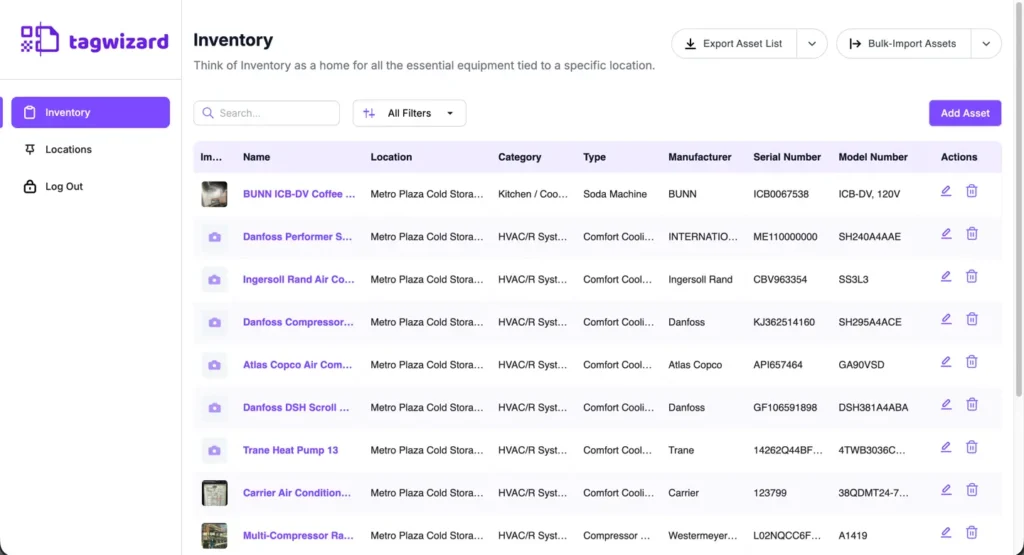Viewport: 1024px width, 555px height.
Task: Select model number GA90VSD cell
Action: click(x=861, y=364)
